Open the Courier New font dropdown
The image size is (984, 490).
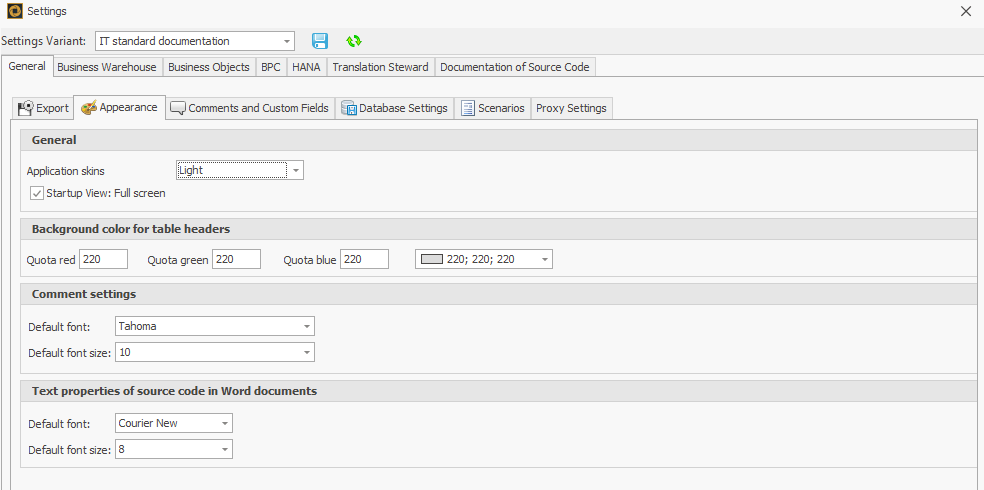(x=224, y=423)
